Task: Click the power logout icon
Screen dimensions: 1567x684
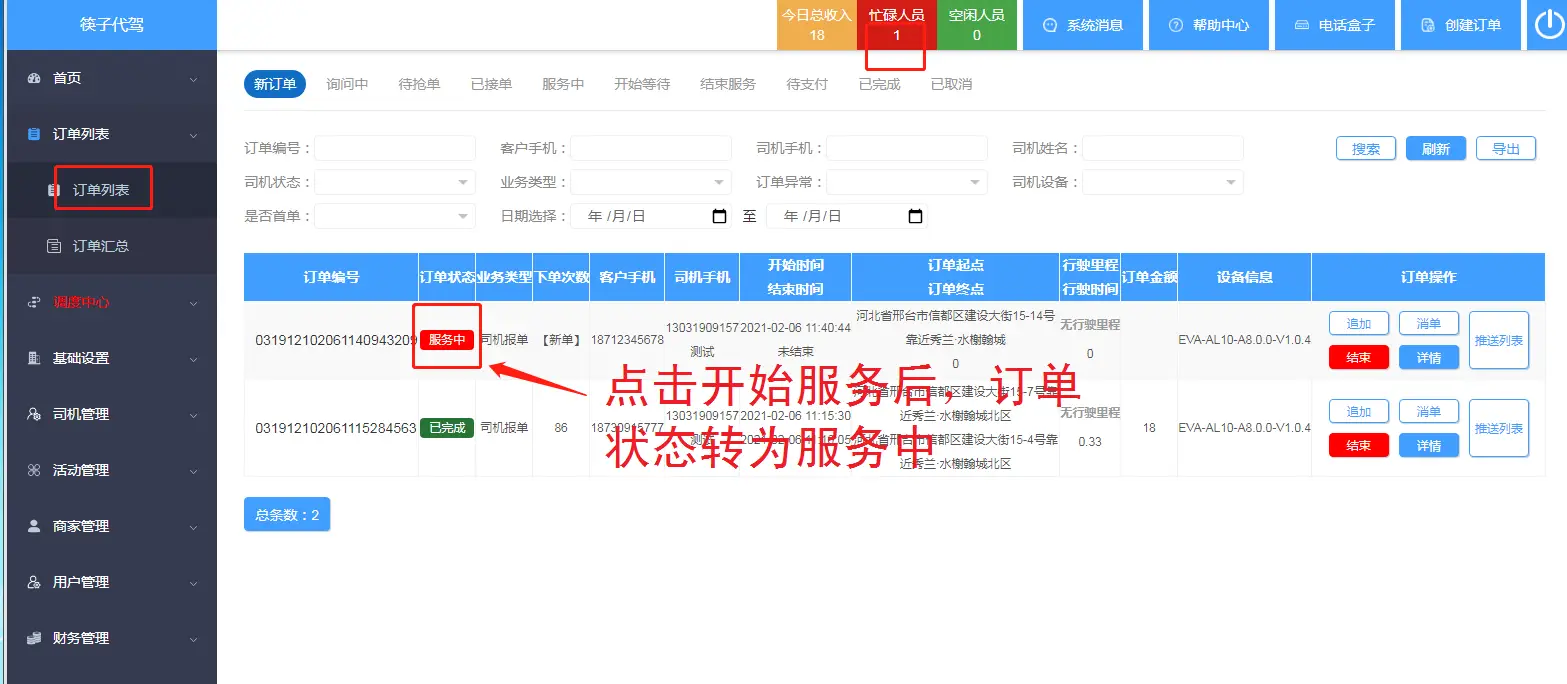Action: (x=1548, y=25)
